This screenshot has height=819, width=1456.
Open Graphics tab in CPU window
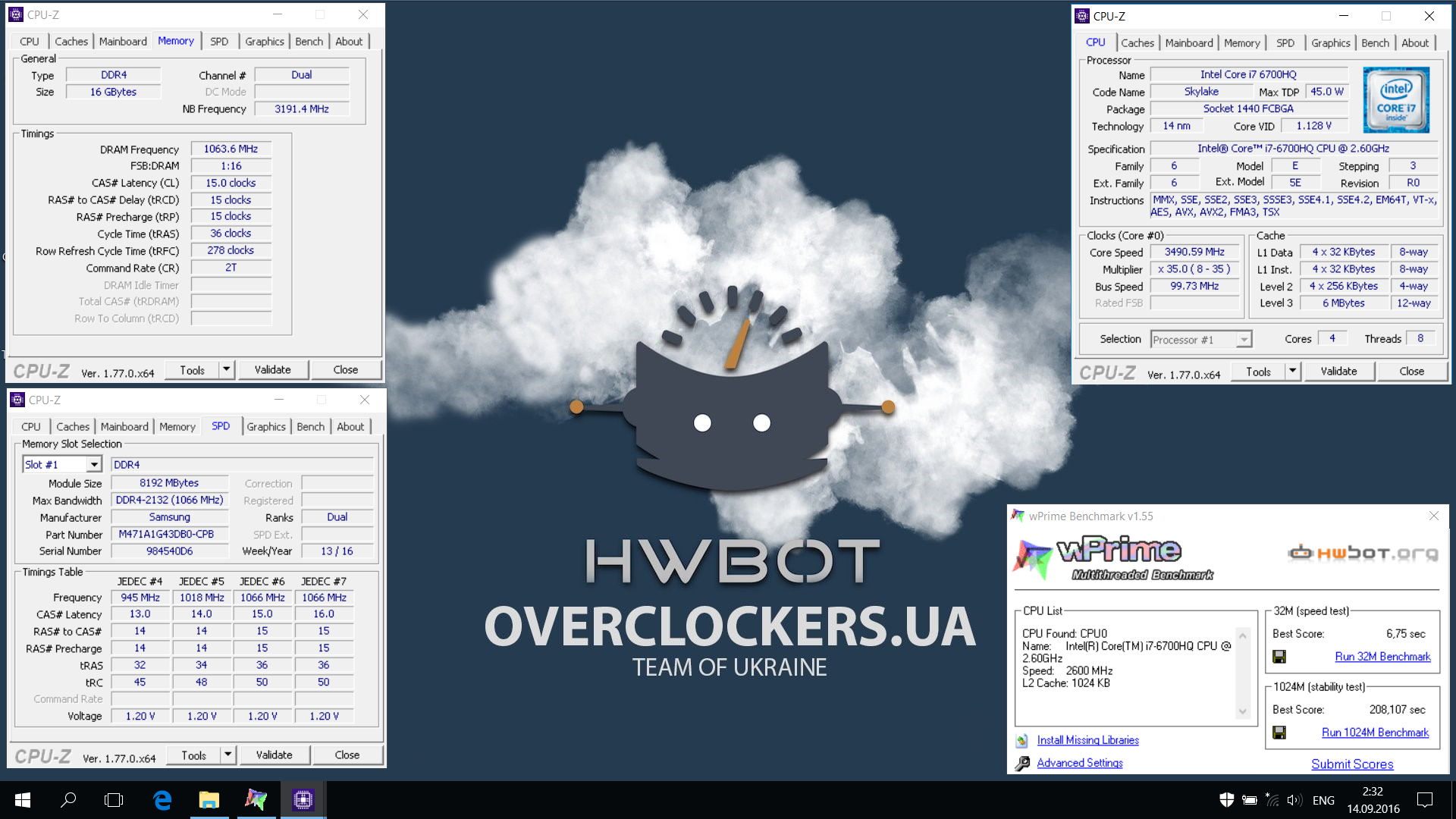pyautogui.click(x=1331, y=43)
